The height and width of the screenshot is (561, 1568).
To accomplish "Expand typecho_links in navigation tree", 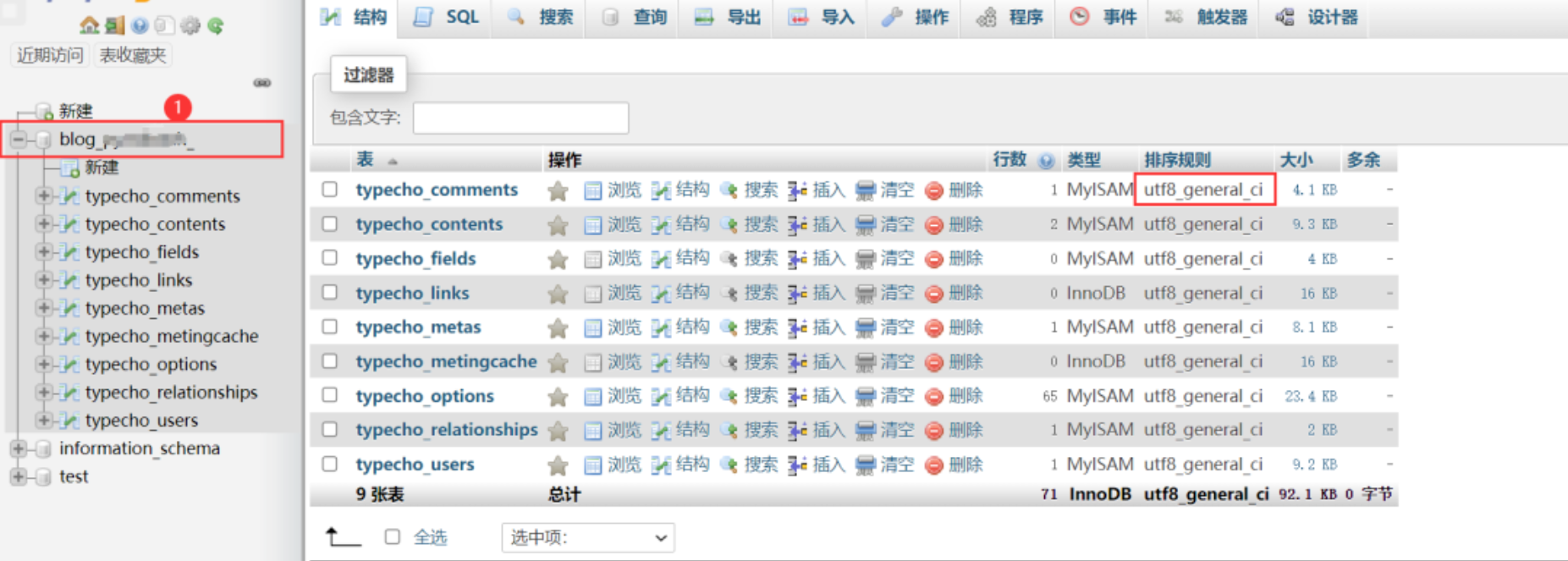I will tap(44, 280).
